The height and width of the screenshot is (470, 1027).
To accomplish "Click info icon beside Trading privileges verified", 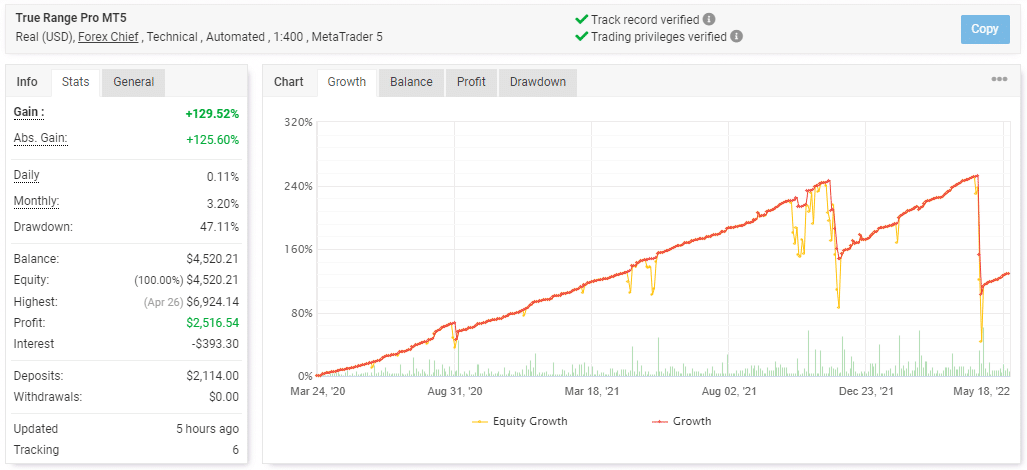I will coord(737,37).
